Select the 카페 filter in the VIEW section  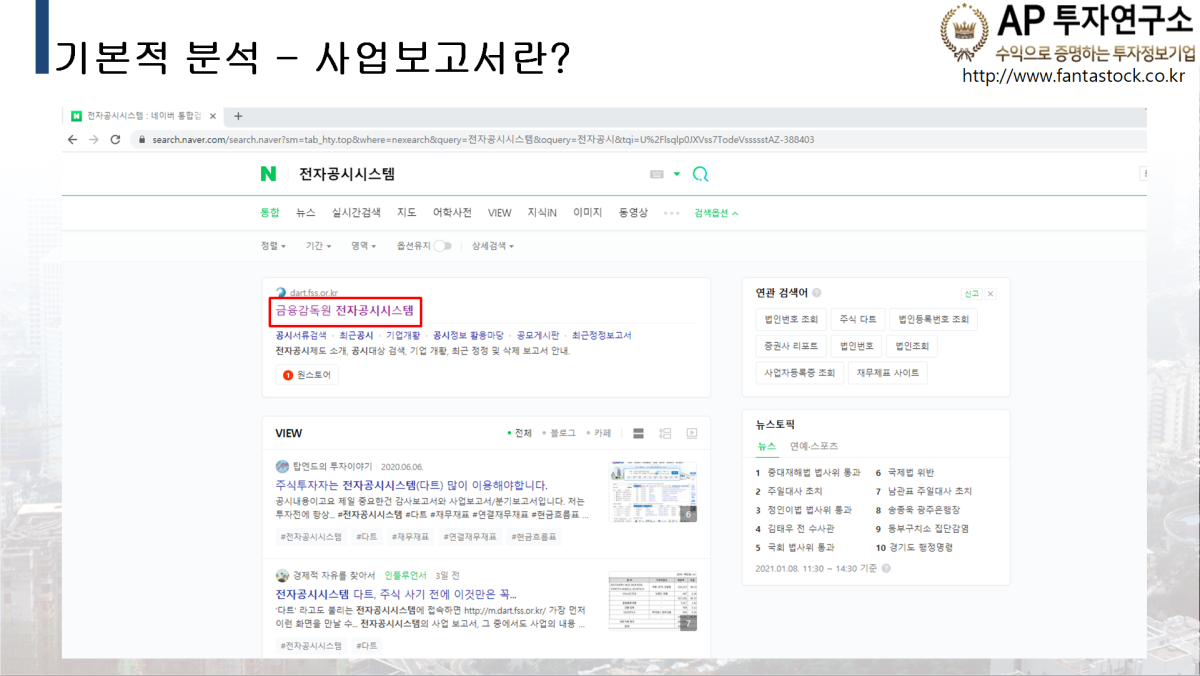pos(598,433)
